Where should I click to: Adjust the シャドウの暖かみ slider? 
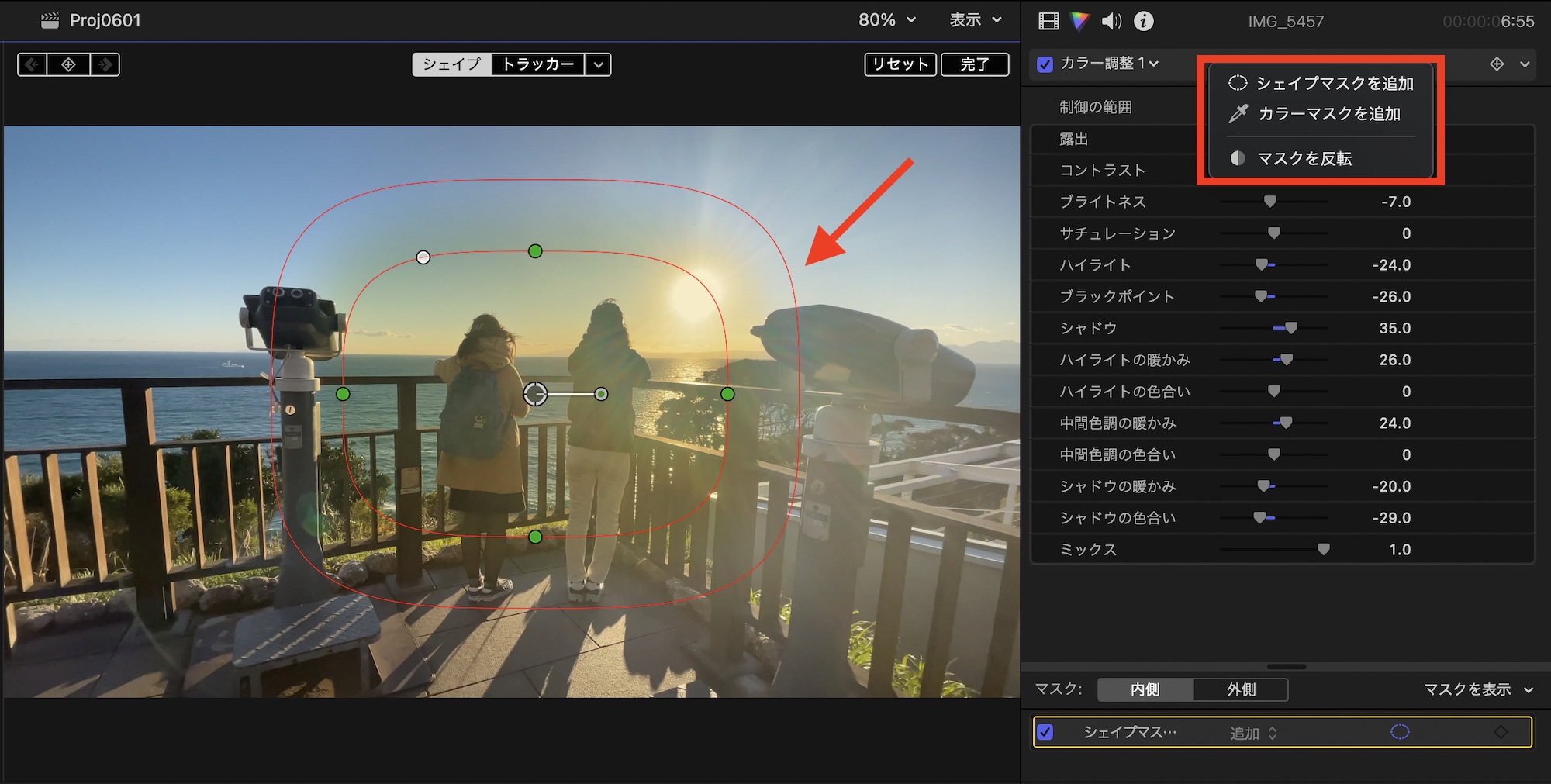[x=1264, y=486]
